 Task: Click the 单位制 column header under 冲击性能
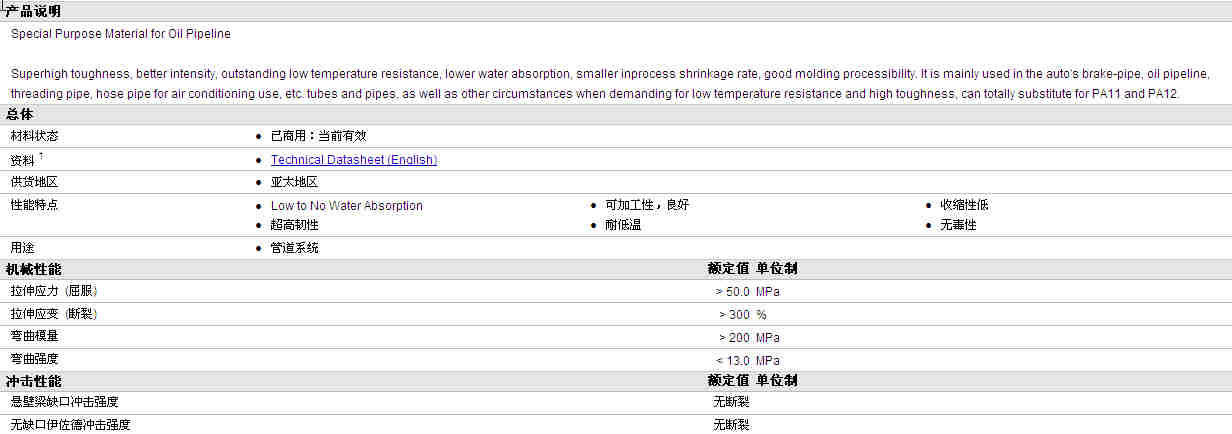pyautogui.click(x=776, y=381)
